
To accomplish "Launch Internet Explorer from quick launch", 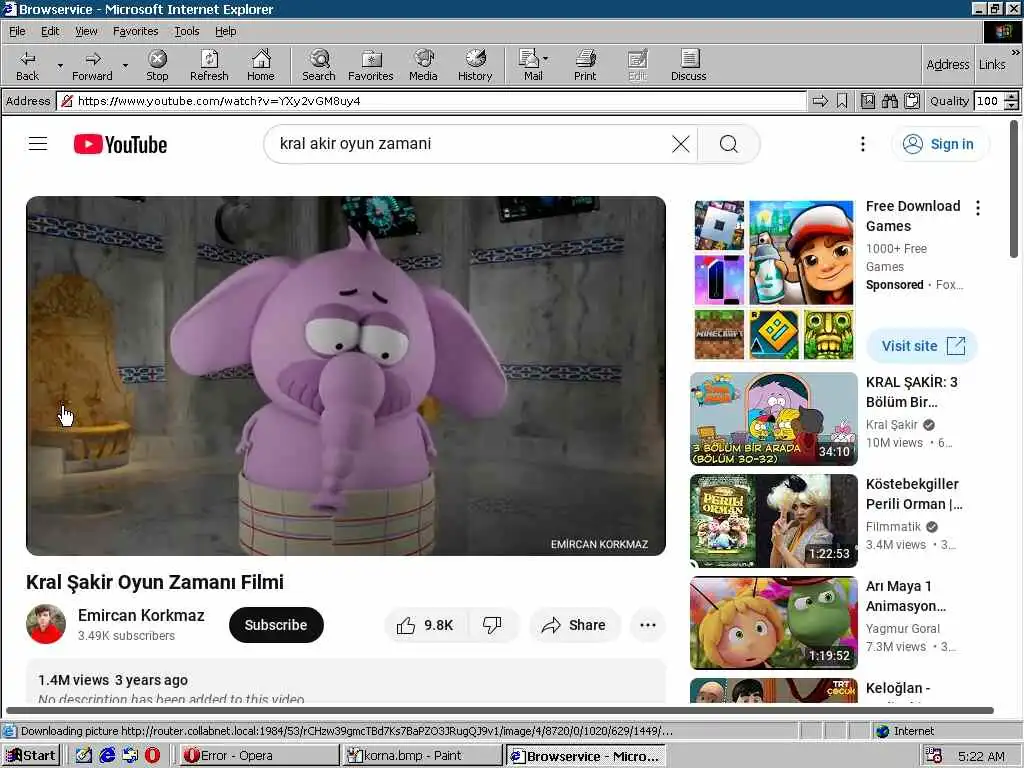I will [107, 756].
